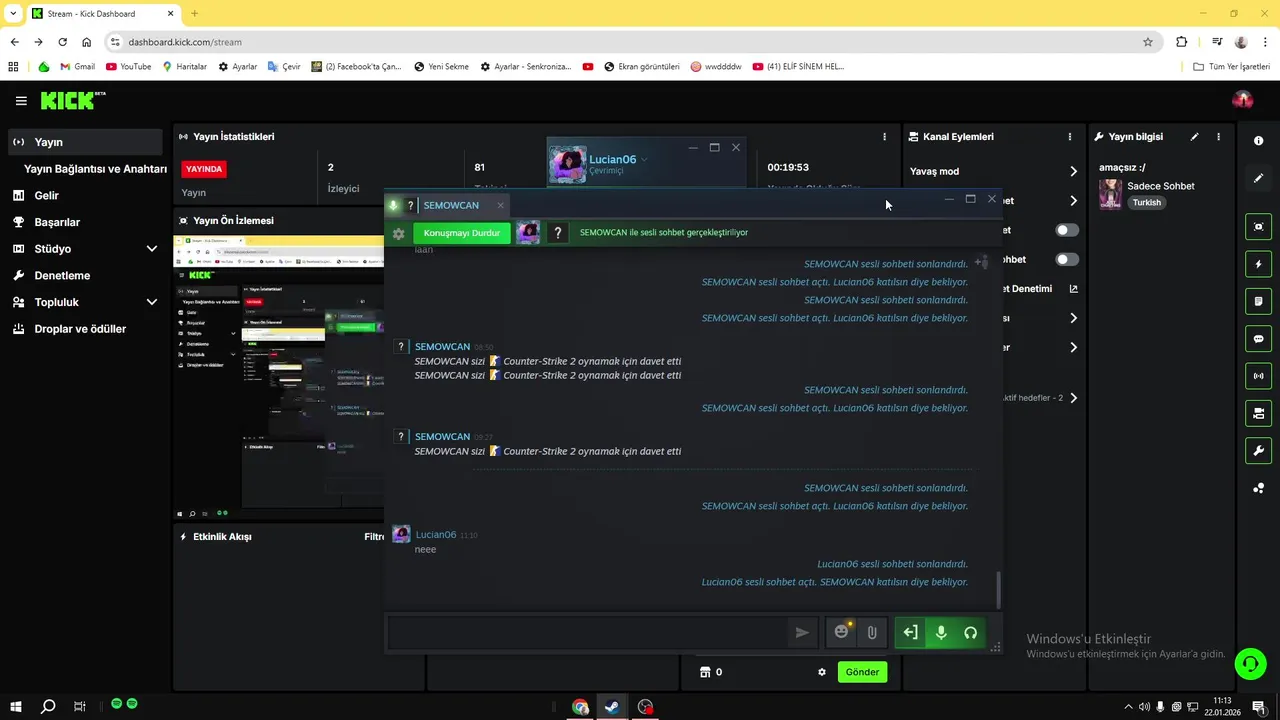Open the Denetimi external link icon
The image size is (1280, 720).
coord(1073,289)
